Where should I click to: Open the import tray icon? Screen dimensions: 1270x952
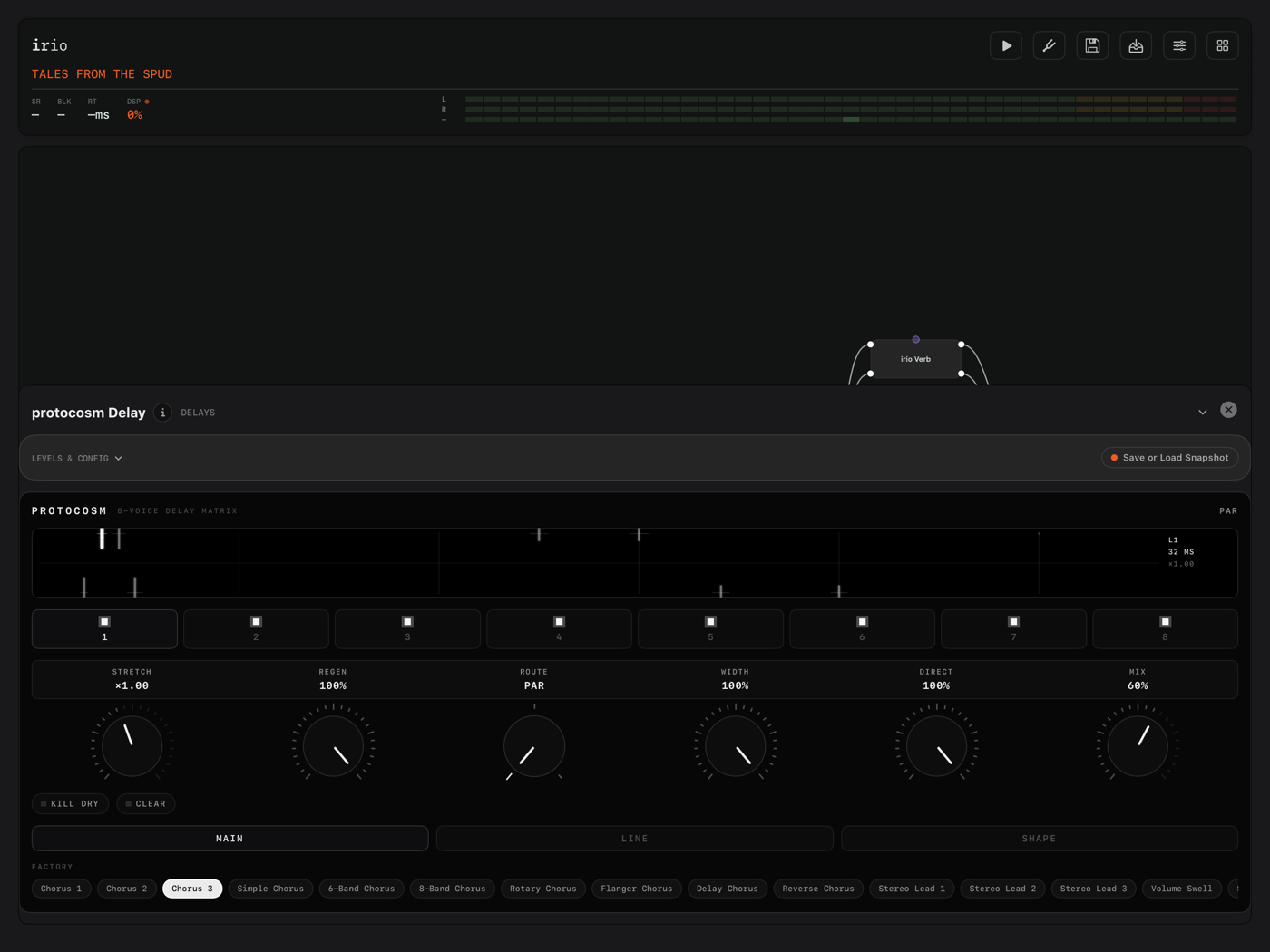pos(1136,45)
